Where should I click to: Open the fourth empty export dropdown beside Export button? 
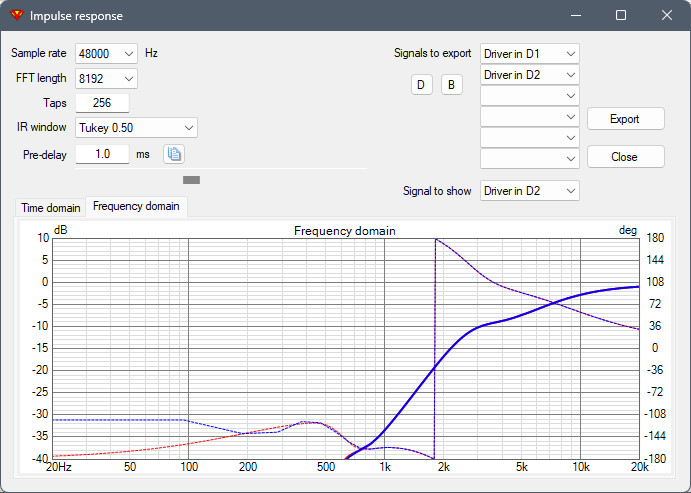pos(530,117)
